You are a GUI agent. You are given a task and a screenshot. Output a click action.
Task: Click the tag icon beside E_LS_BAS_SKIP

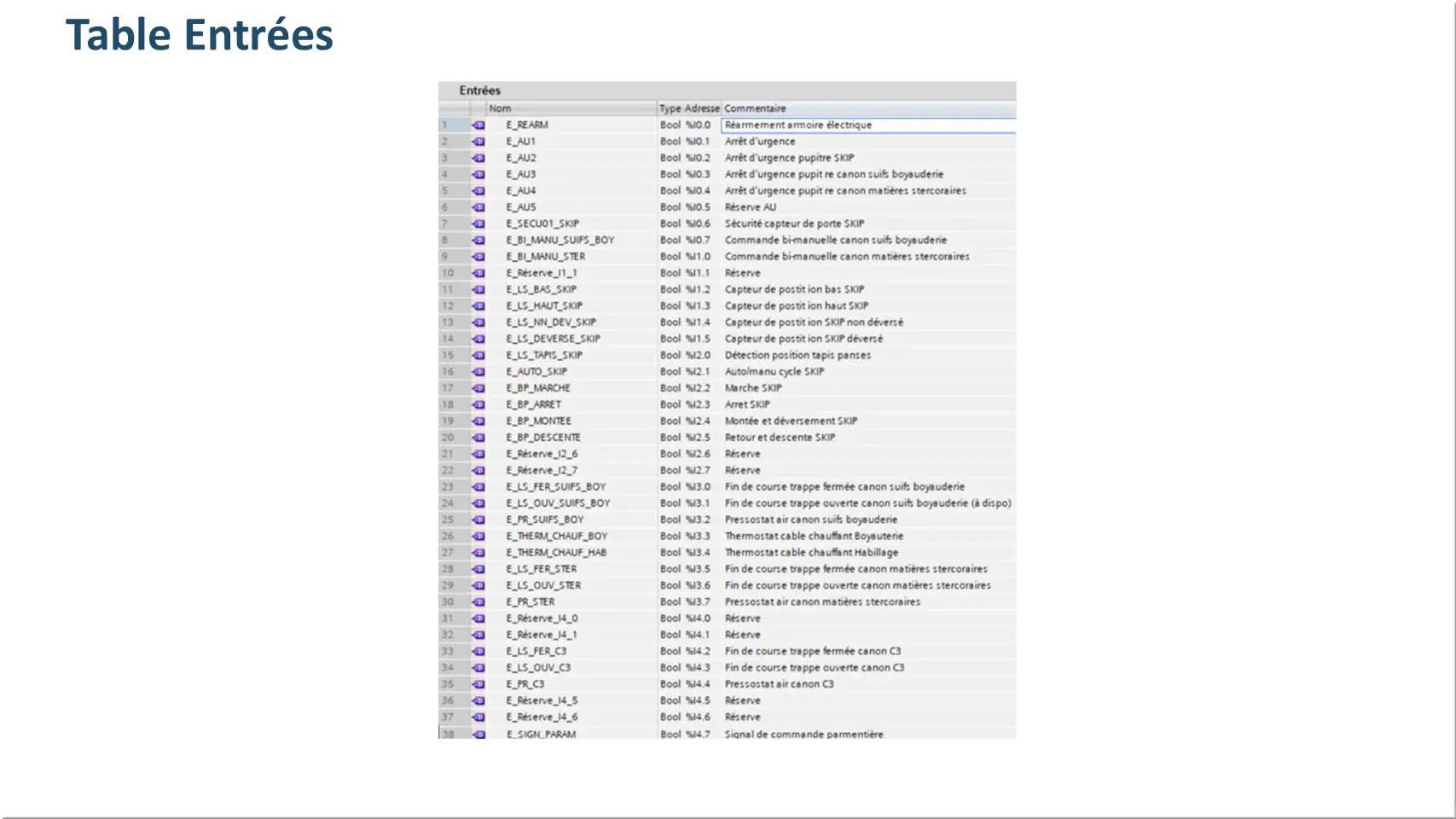(x=479, y=289)
